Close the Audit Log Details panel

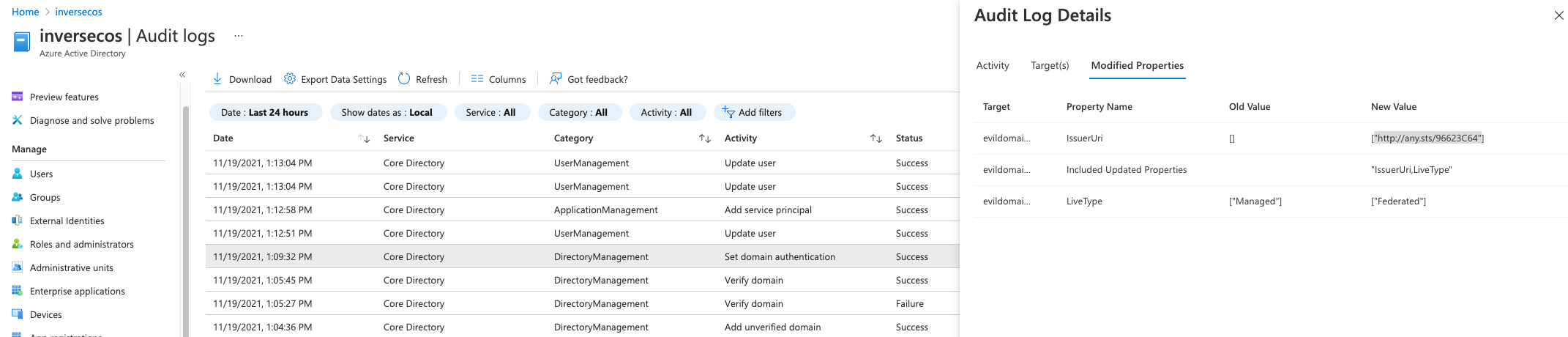pos(1558,16)
